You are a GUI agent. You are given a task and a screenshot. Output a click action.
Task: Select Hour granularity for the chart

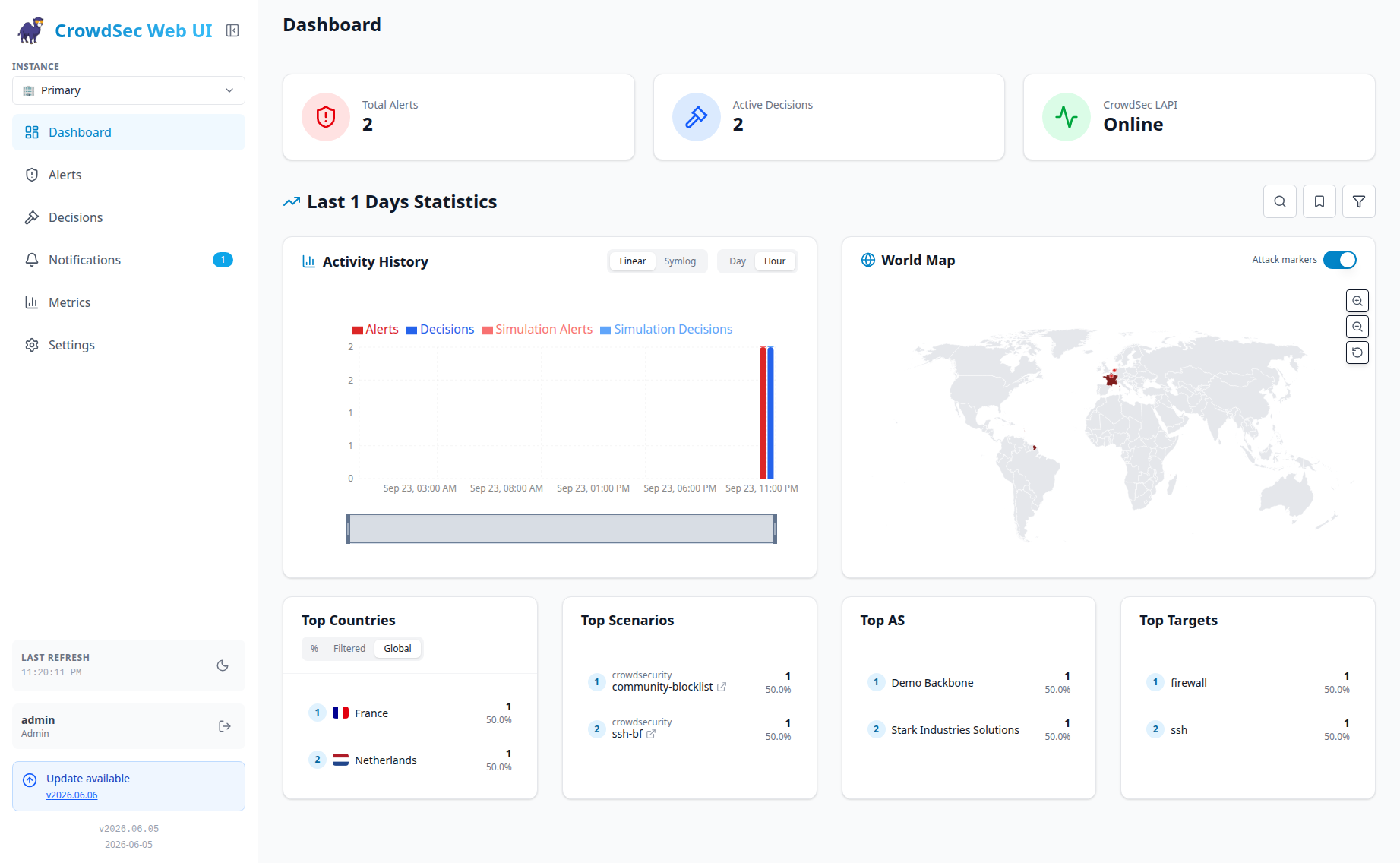click(775, 261)
